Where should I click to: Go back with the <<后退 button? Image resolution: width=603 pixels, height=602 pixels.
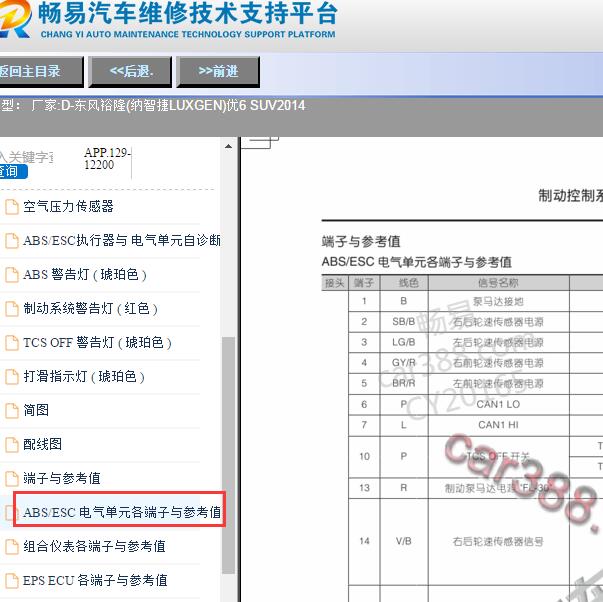pyautogui.click(x=130, y=72)
